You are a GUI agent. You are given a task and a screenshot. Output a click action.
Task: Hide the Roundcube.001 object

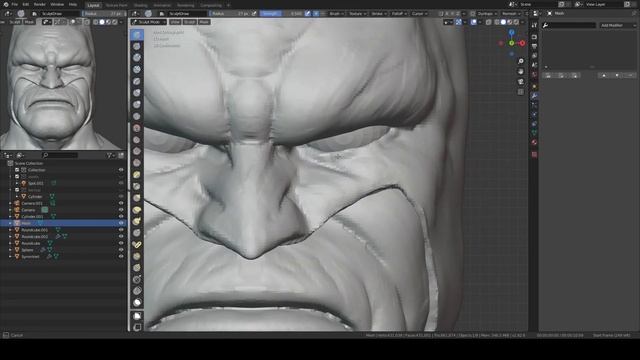121,230
